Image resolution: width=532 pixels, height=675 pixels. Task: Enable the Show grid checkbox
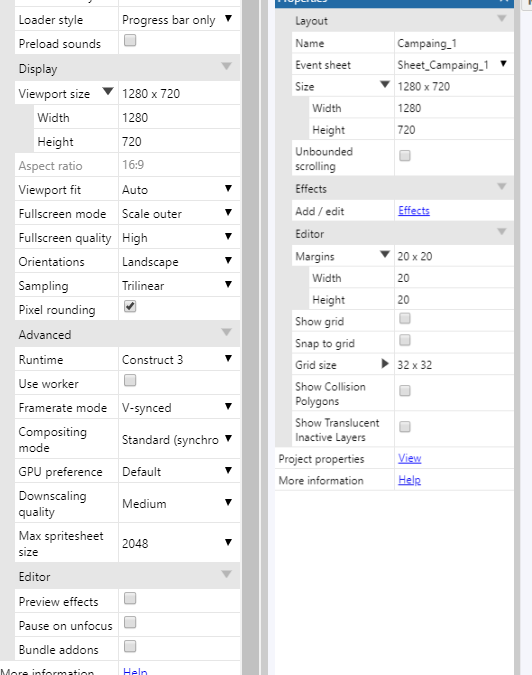point(405,319)
